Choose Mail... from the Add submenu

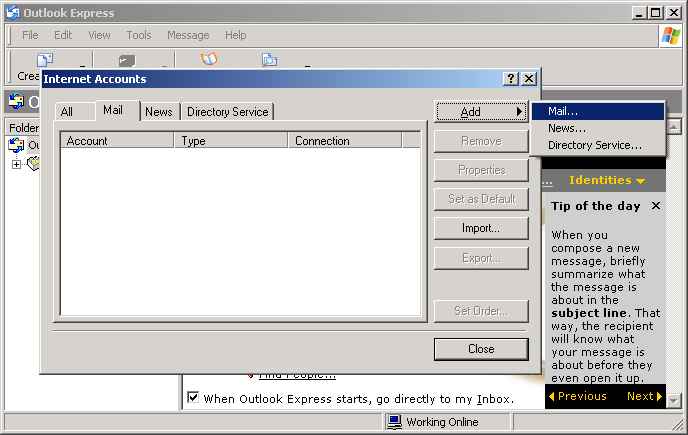tap(598, 111)
